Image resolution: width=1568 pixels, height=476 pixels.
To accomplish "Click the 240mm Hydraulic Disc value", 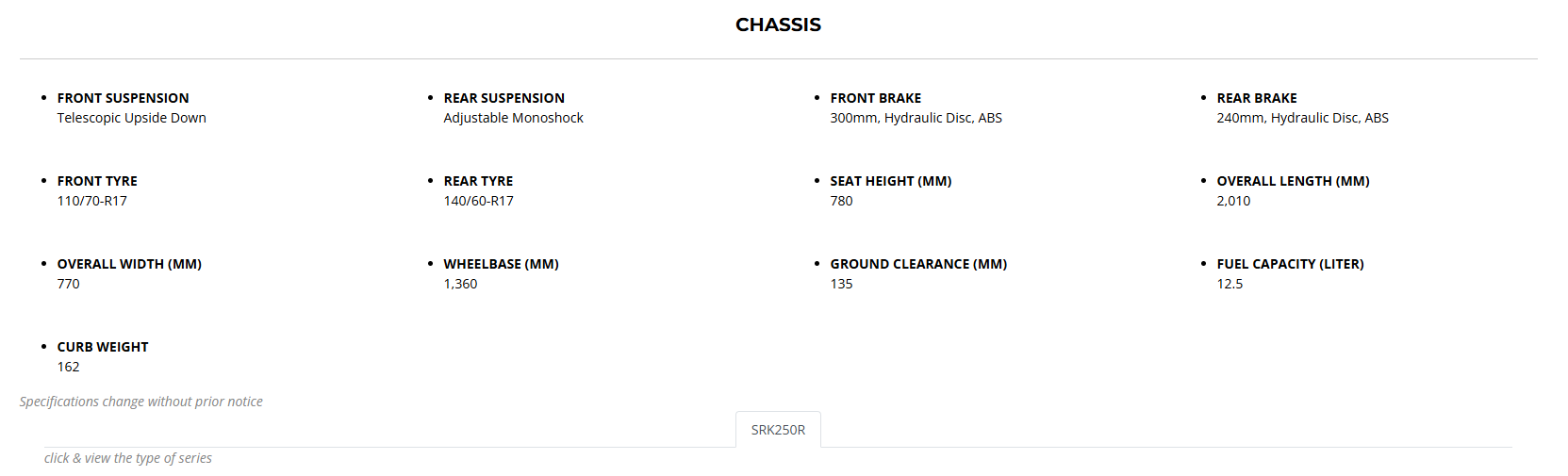I will [x=1302, y=118].
